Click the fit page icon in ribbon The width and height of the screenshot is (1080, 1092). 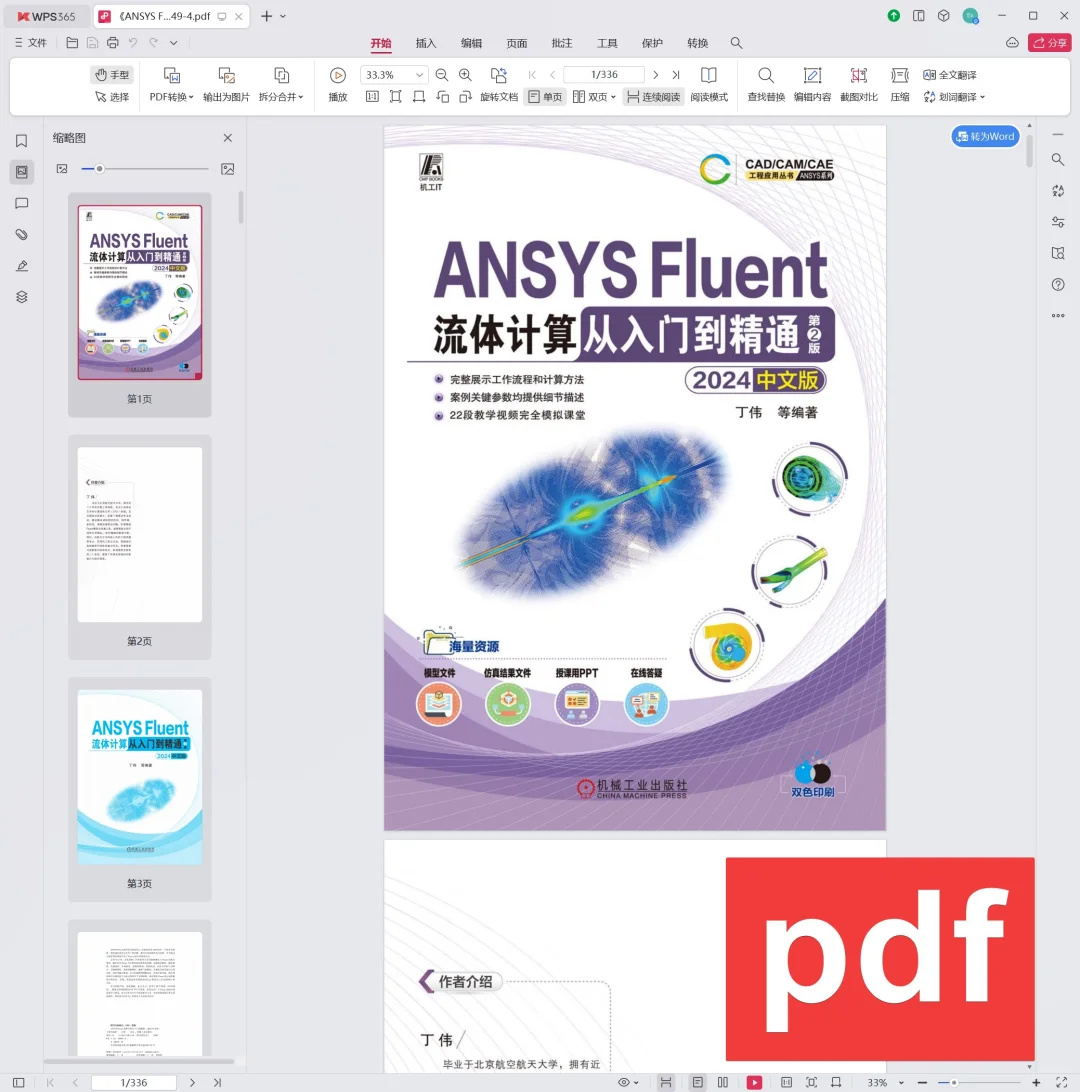396,97
